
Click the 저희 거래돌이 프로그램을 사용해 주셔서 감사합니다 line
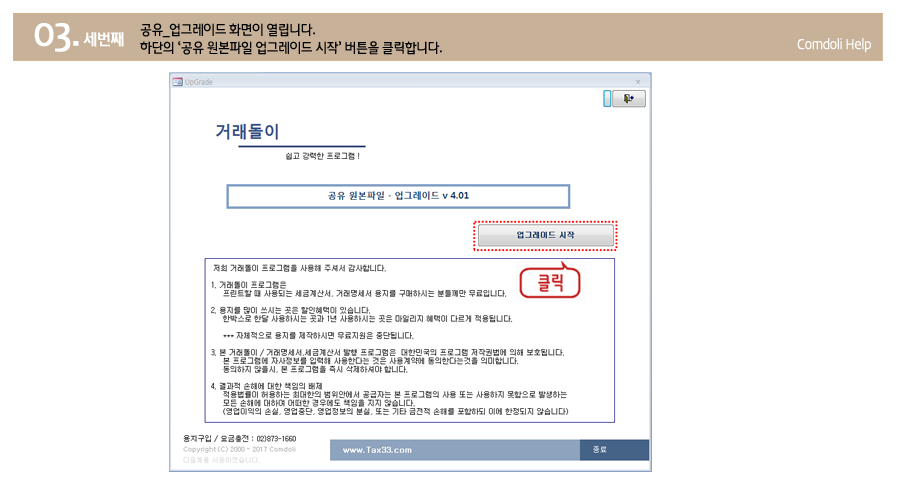[300, 268]
